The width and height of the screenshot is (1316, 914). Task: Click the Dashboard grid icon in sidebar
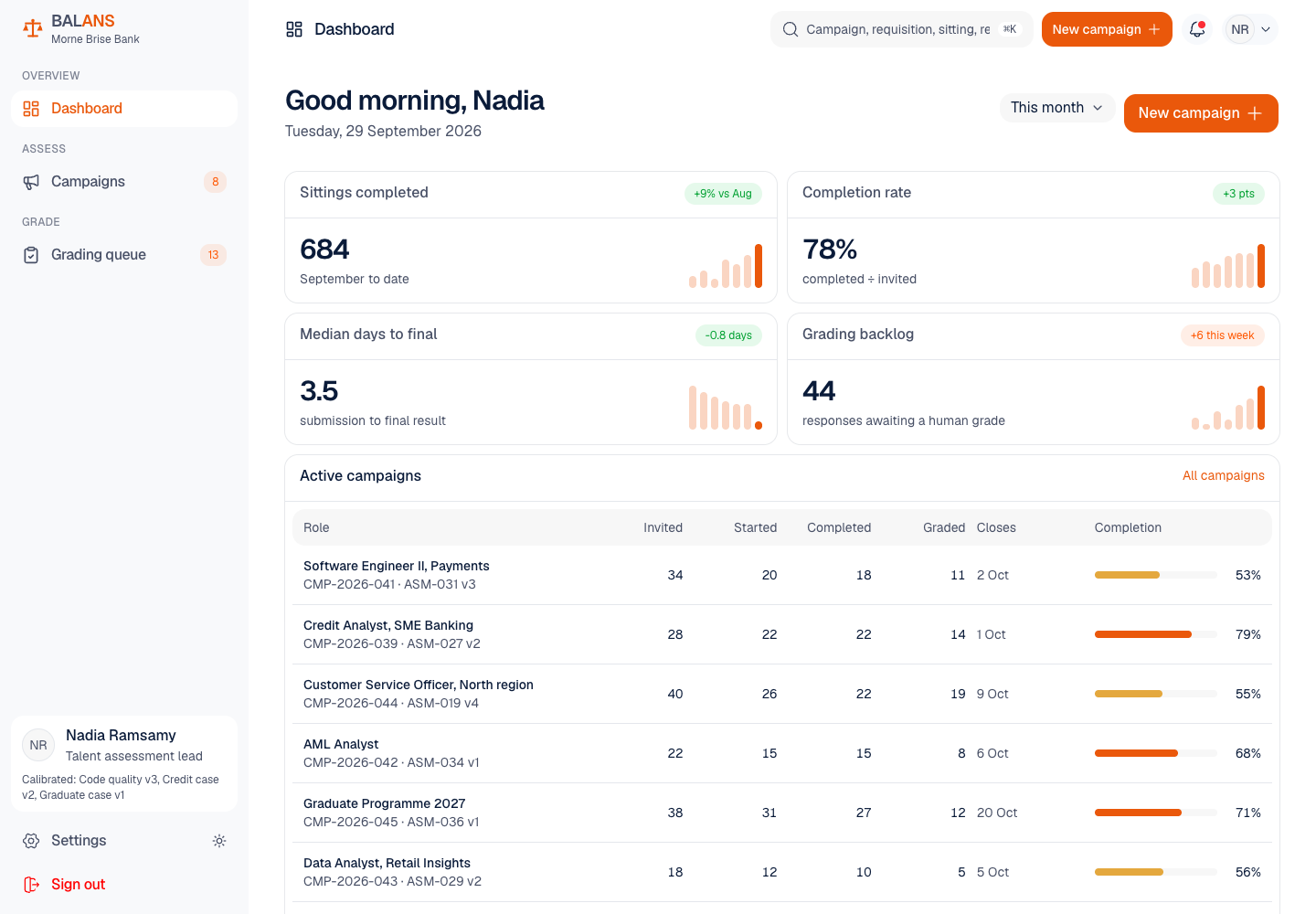31,109
